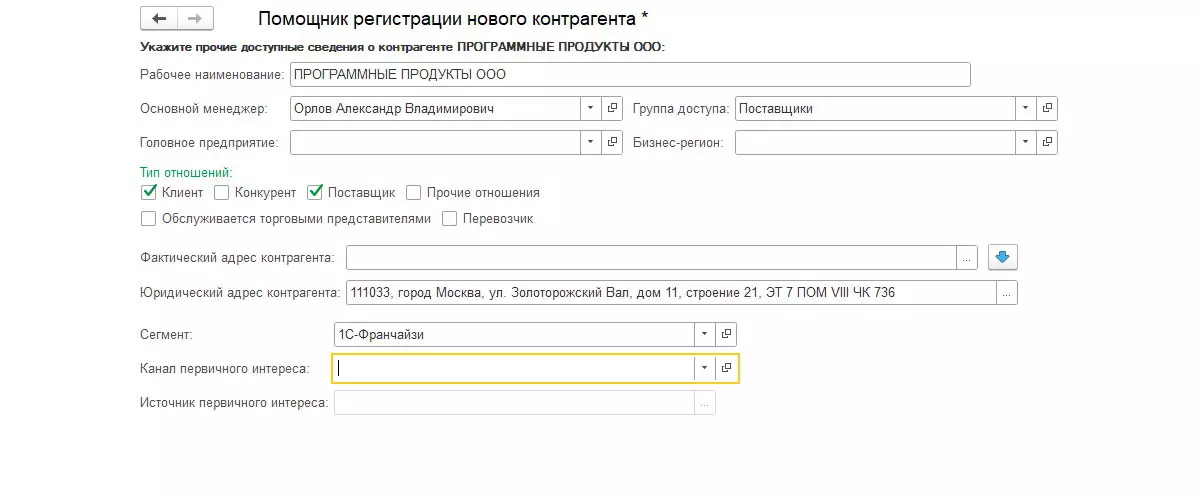Check Обслуживается торговыми представителями option
Image resolution: width=1200 pixels, height=500 pixels.
pyautogui.click(x=149, y=218)
